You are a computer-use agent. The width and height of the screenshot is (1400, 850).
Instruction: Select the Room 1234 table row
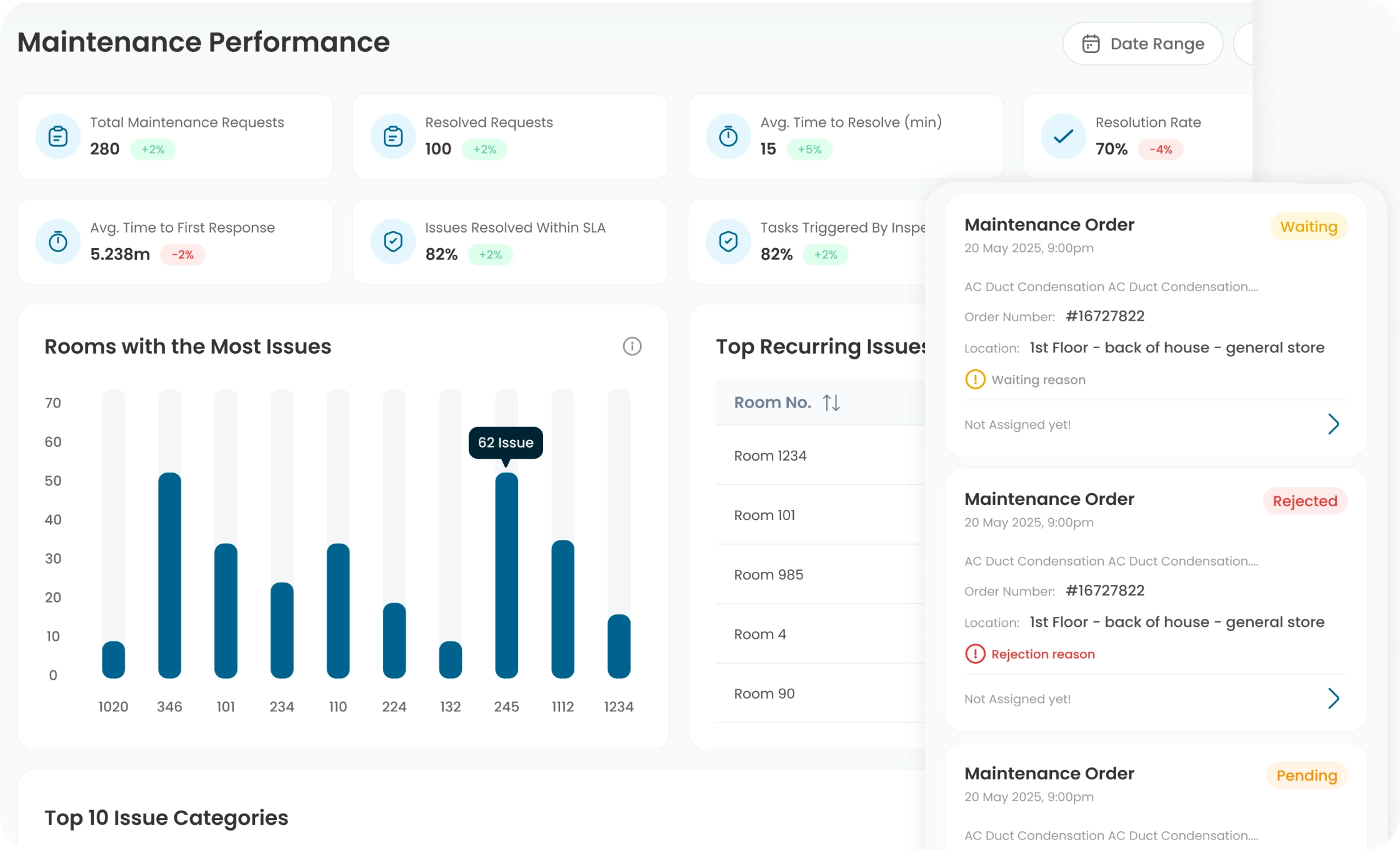[x=771, y=456]
